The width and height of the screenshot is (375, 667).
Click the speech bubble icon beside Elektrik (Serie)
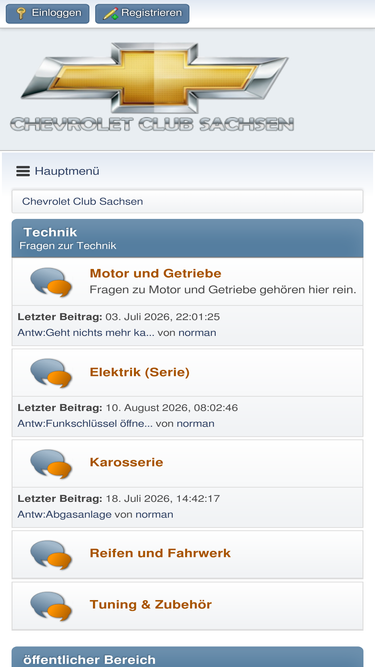coord(51,373)
